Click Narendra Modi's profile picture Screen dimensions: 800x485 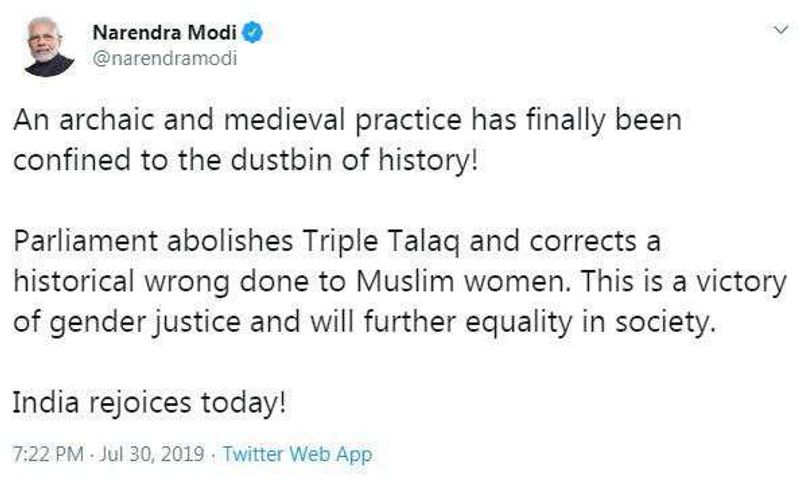pyautogui.click(x=47, y=45)
